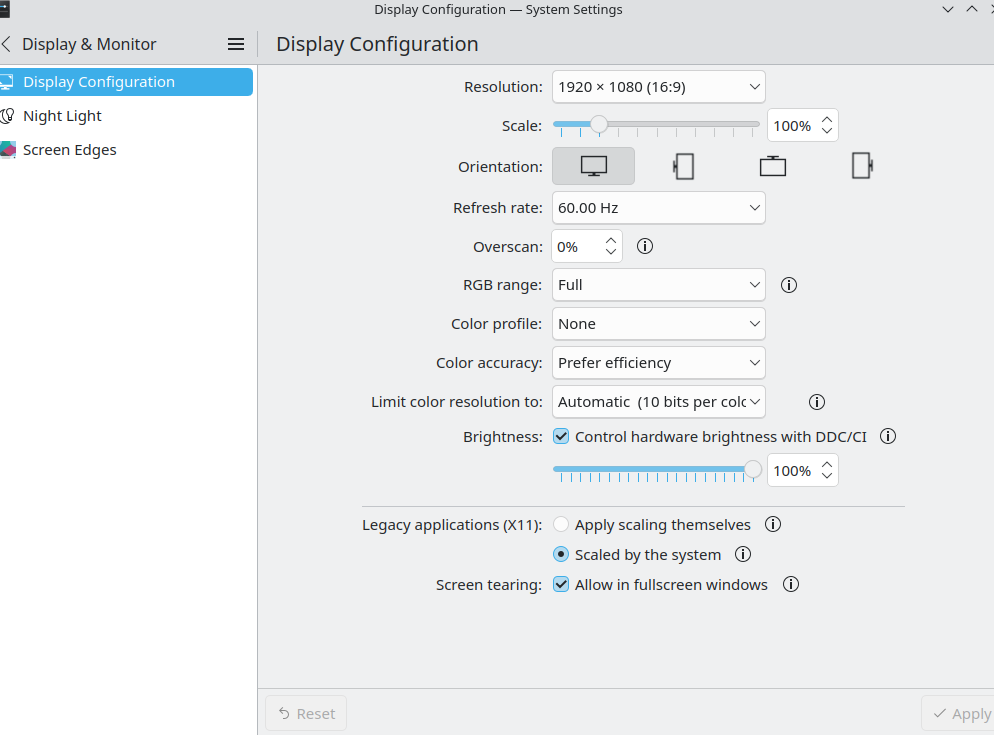Select rotated-left portrait orientation

(x=683, y=166)
